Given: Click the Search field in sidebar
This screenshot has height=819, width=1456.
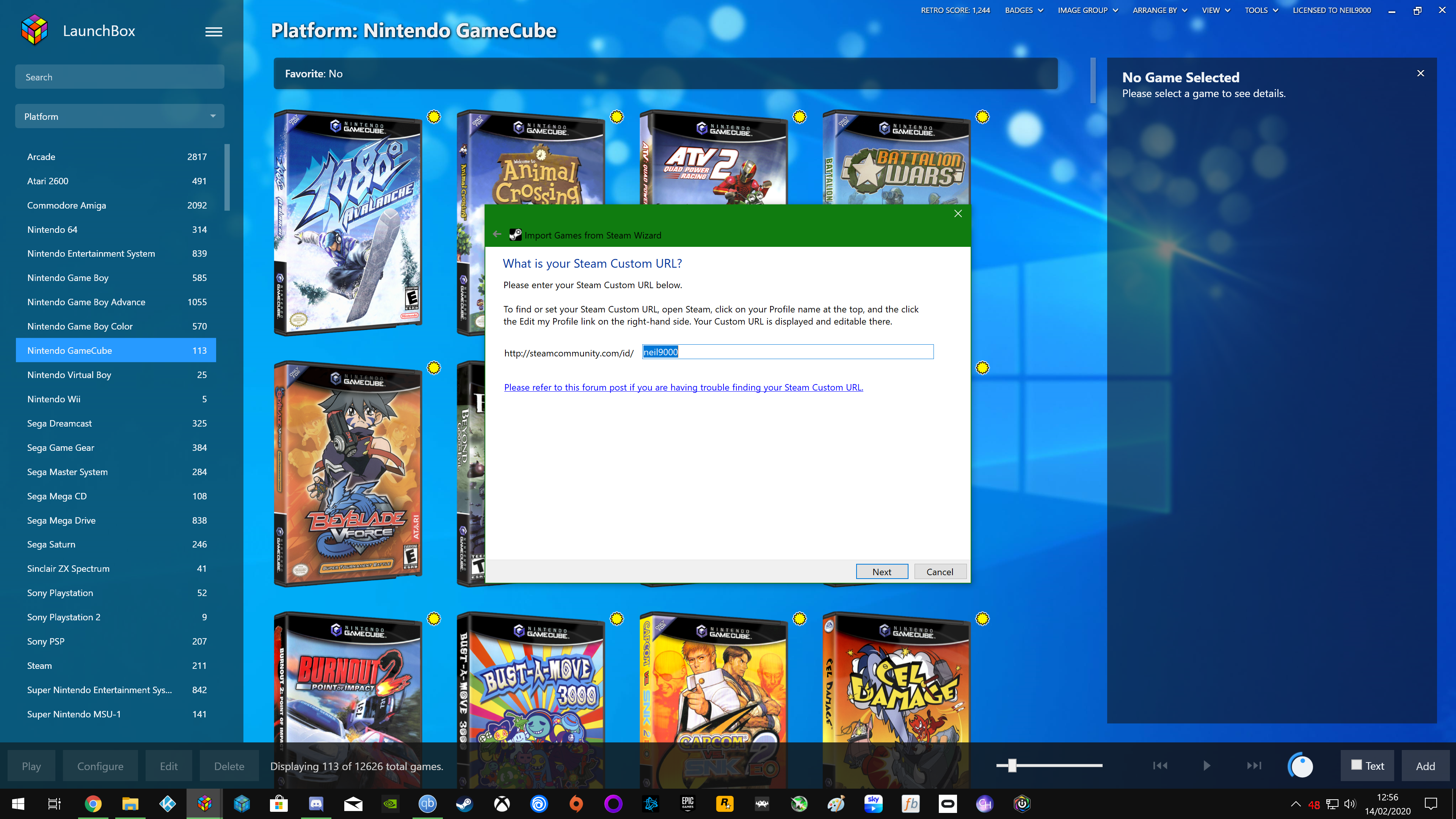Looking at the screenshot, I should (120, 77).
